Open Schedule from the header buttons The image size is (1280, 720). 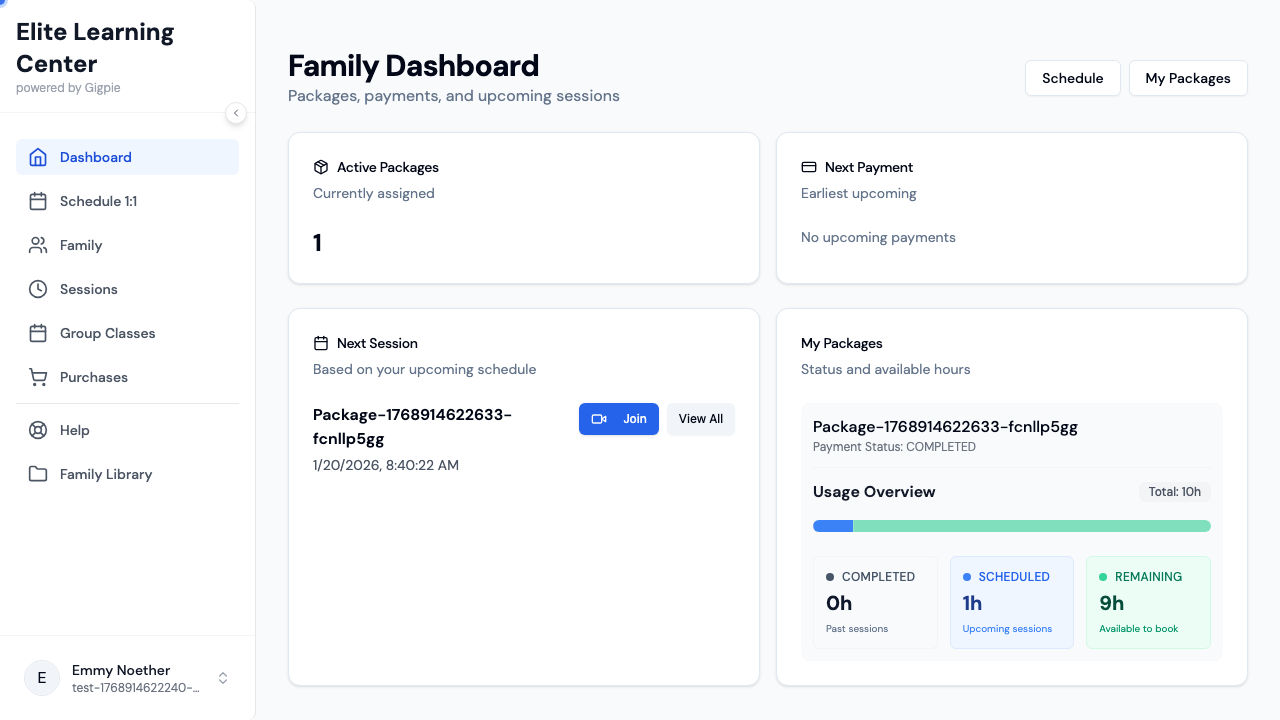1072,78
